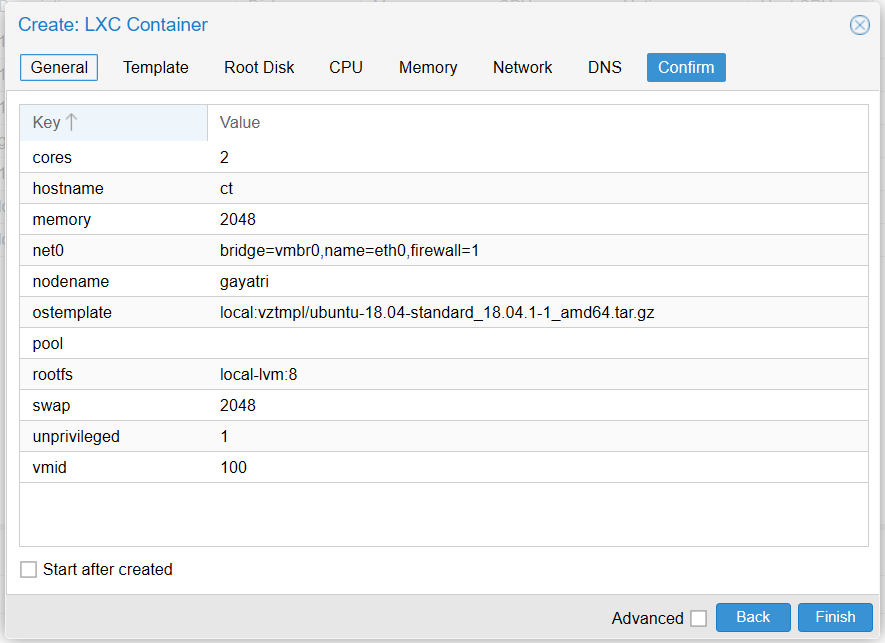The height and width of the screenshot is (643, 885).
Task: Open the Memory tab
Action: (x=428, y=67)
